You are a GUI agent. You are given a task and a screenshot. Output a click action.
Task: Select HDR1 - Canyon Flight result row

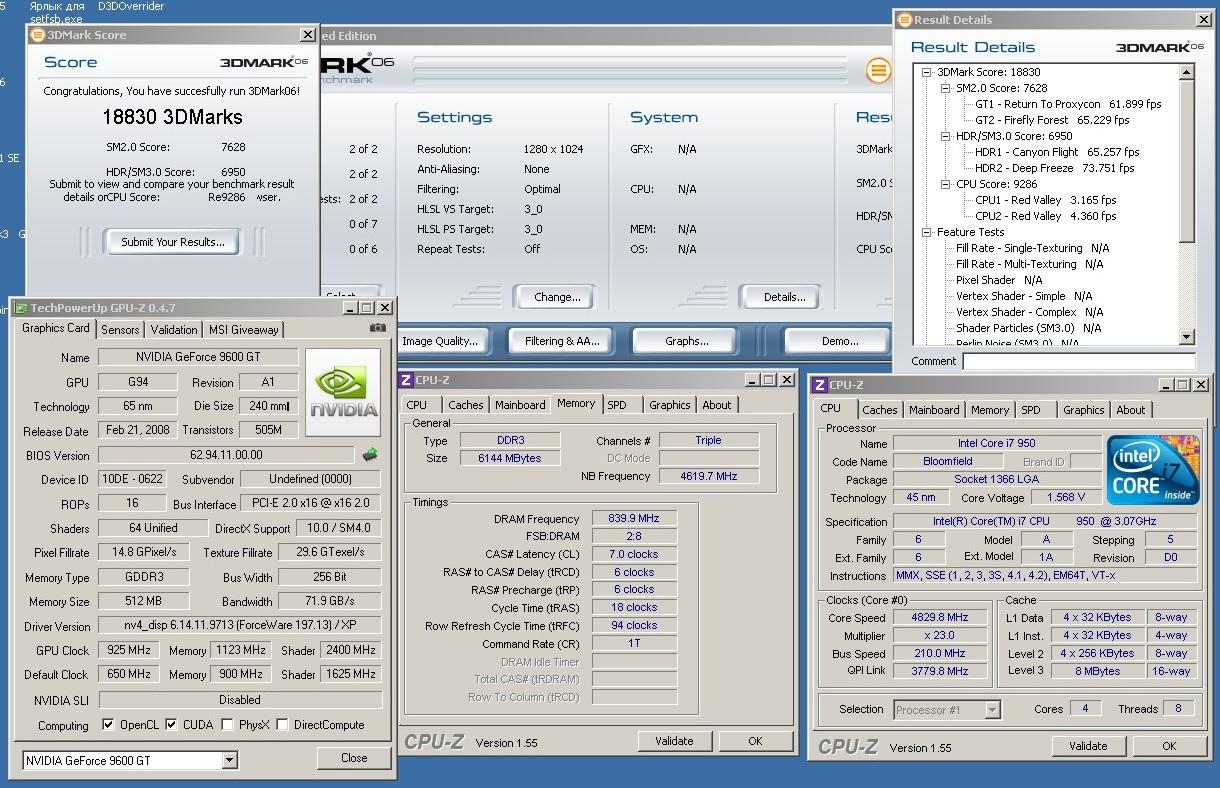coord(1057,152)
